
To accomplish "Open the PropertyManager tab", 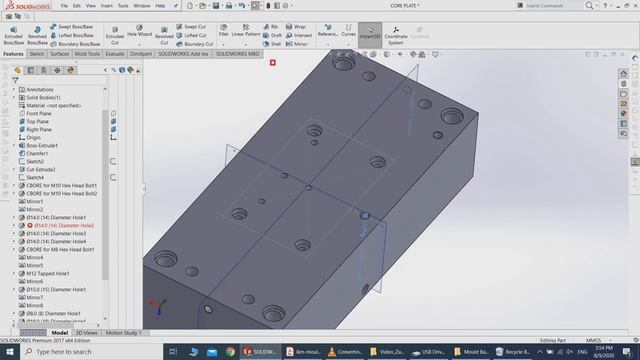I will coord(31,70).
